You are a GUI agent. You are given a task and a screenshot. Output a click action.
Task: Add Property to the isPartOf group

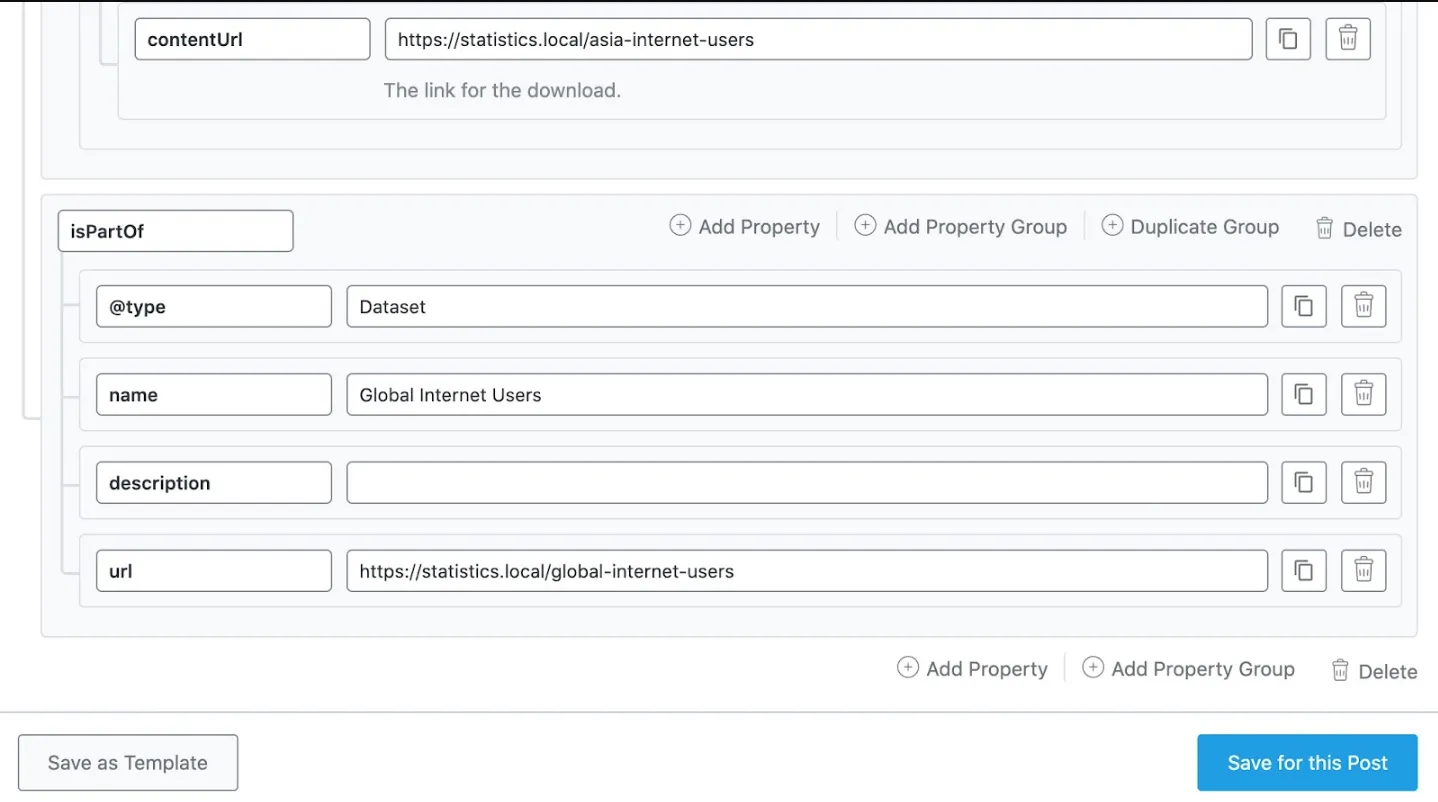[x=745, y=227]
